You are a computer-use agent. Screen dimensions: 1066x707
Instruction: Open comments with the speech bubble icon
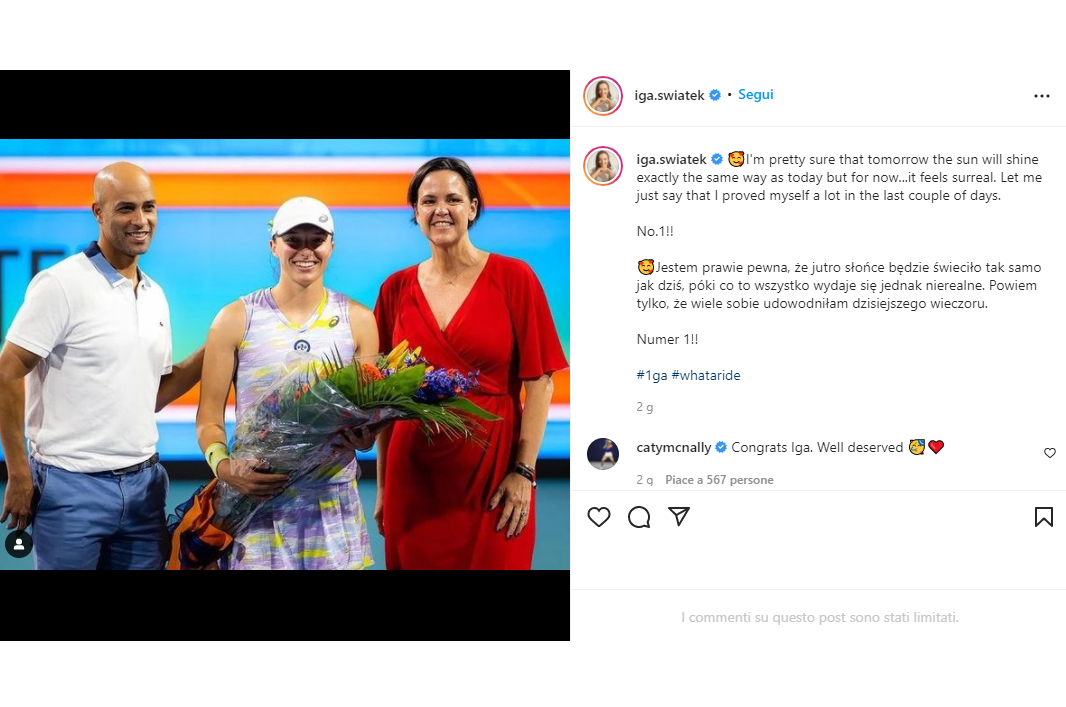[x=639, y=517]
